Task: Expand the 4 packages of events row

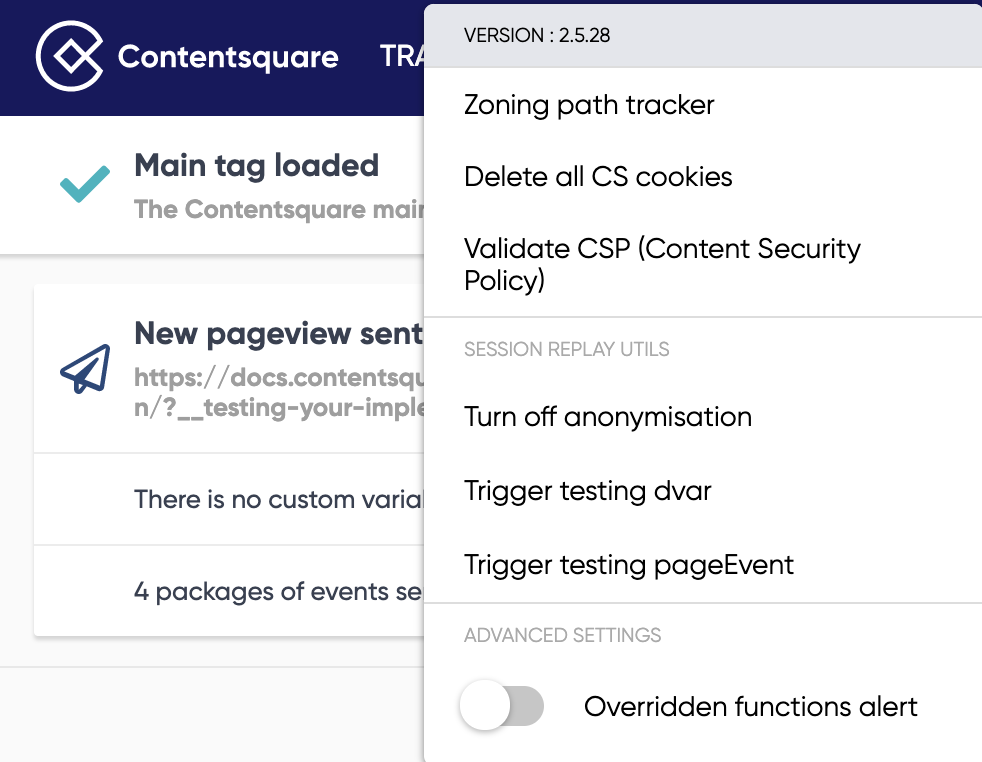Action: (x=229, y=591)
